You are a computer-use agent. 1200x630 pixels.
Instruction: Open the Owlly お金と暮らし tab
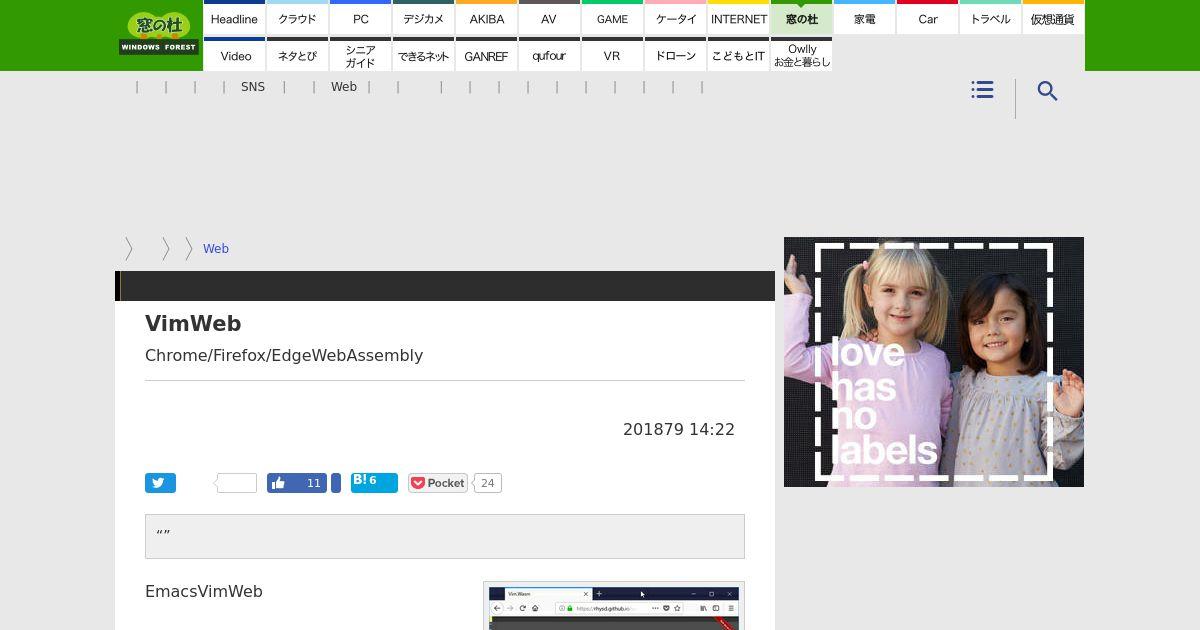pyautogui.click(x=801, y=55)
